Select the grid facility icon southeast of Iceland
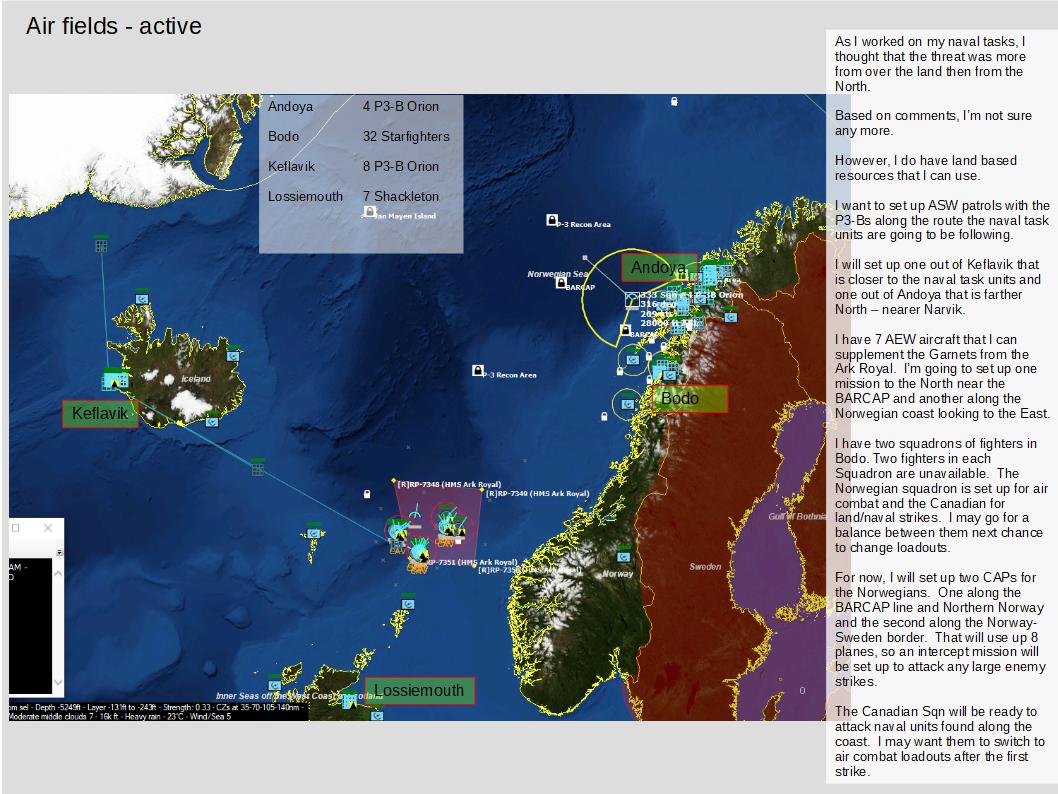 pyautogui.click(x=257, y=467)
